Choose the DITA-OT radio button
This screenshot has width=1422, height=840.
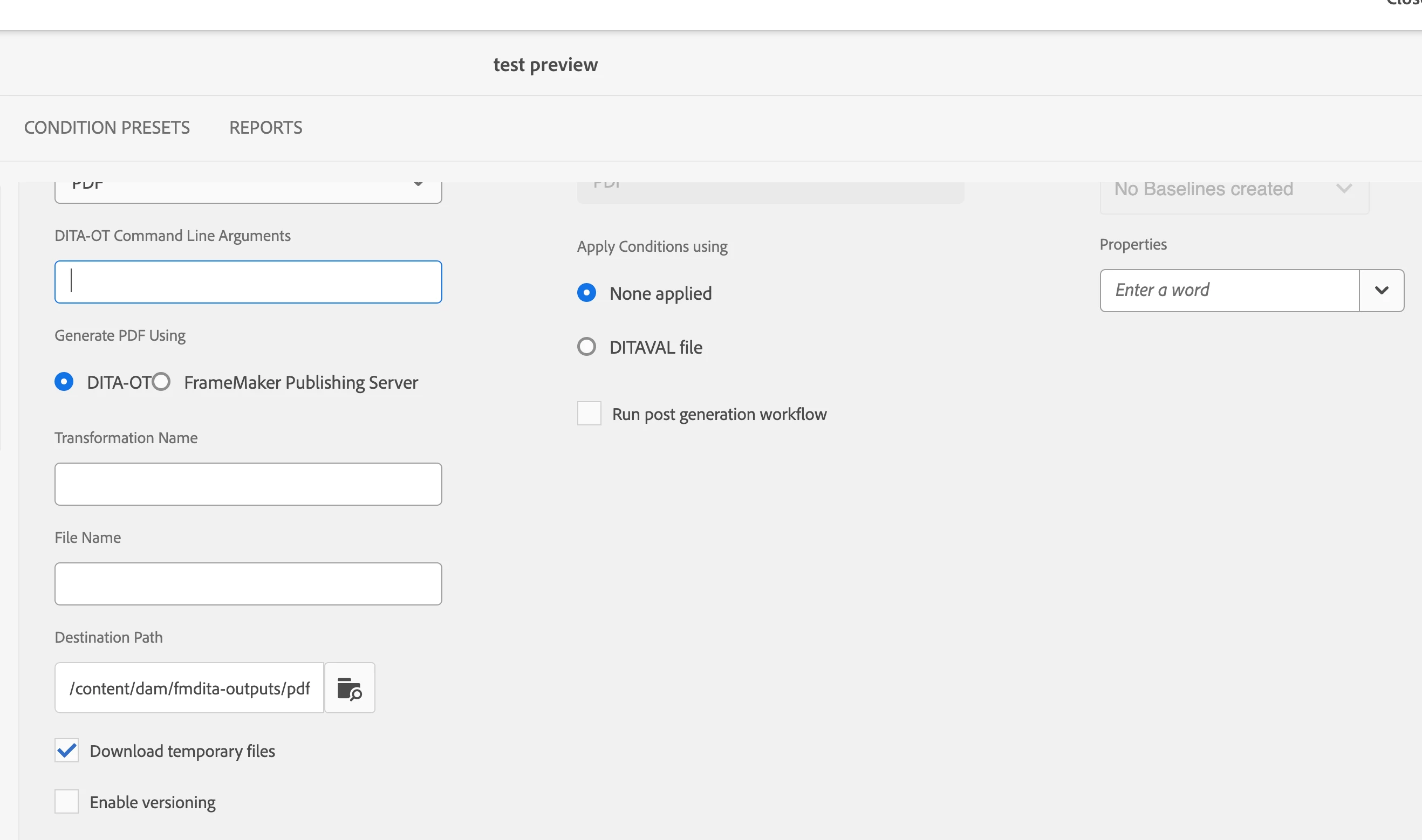pyautogui.click(x=64, y=382)
